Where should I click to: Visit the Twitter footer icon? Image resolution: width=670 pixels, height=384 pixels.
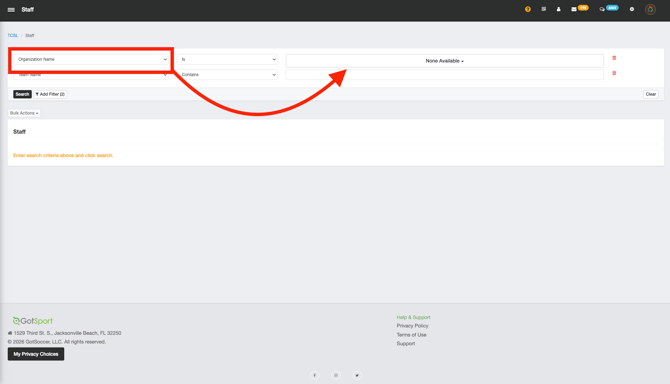click(357, 375)
